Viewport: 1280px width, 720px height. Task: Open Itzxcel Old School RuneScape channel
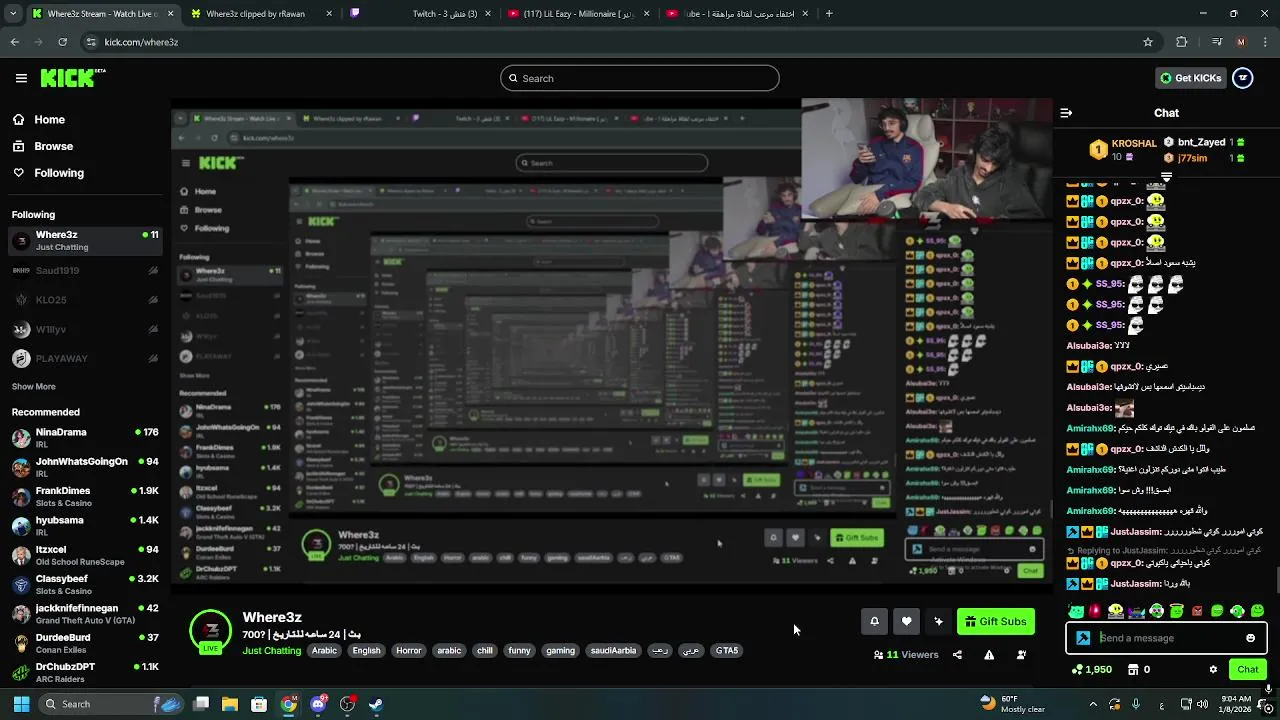[83, 555]
